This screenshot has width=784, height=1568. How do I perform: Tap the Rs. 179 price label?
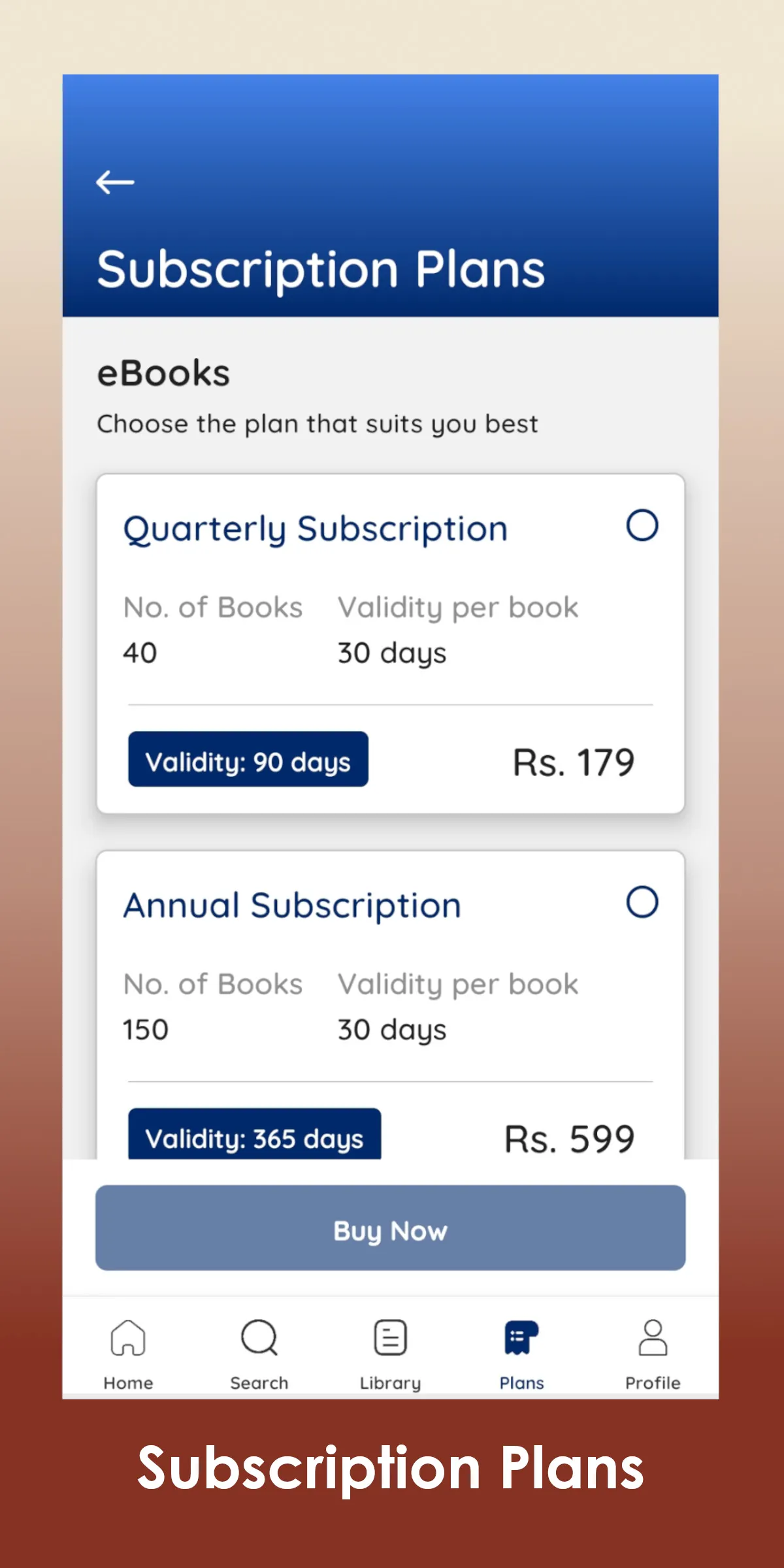coord(573,761)
